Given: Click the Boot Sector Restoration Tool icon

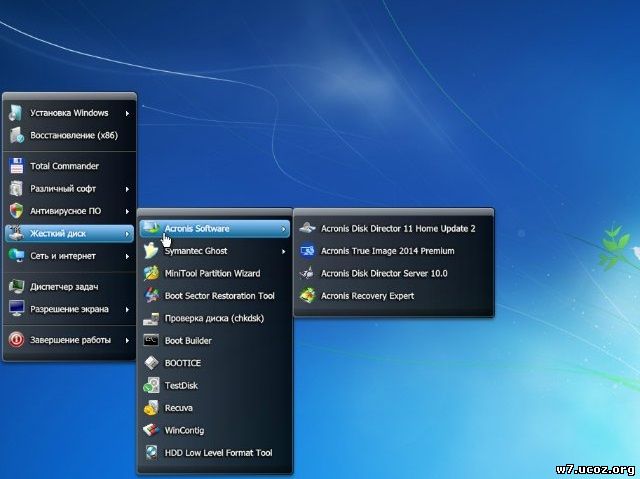Looking at the screenshot, I should tap(151, 296).
